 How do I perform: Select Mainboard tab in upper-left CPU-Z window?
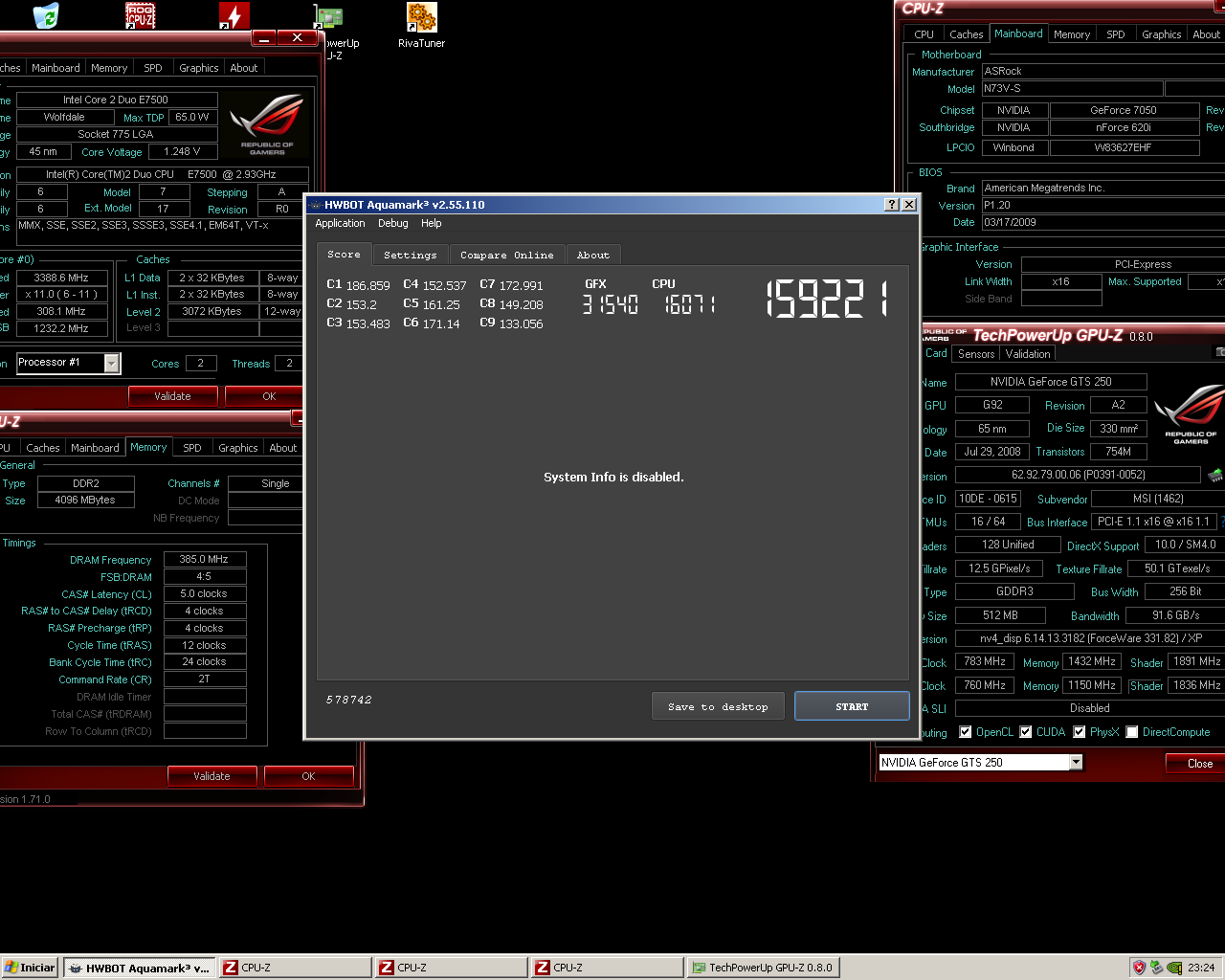point(56,68)
